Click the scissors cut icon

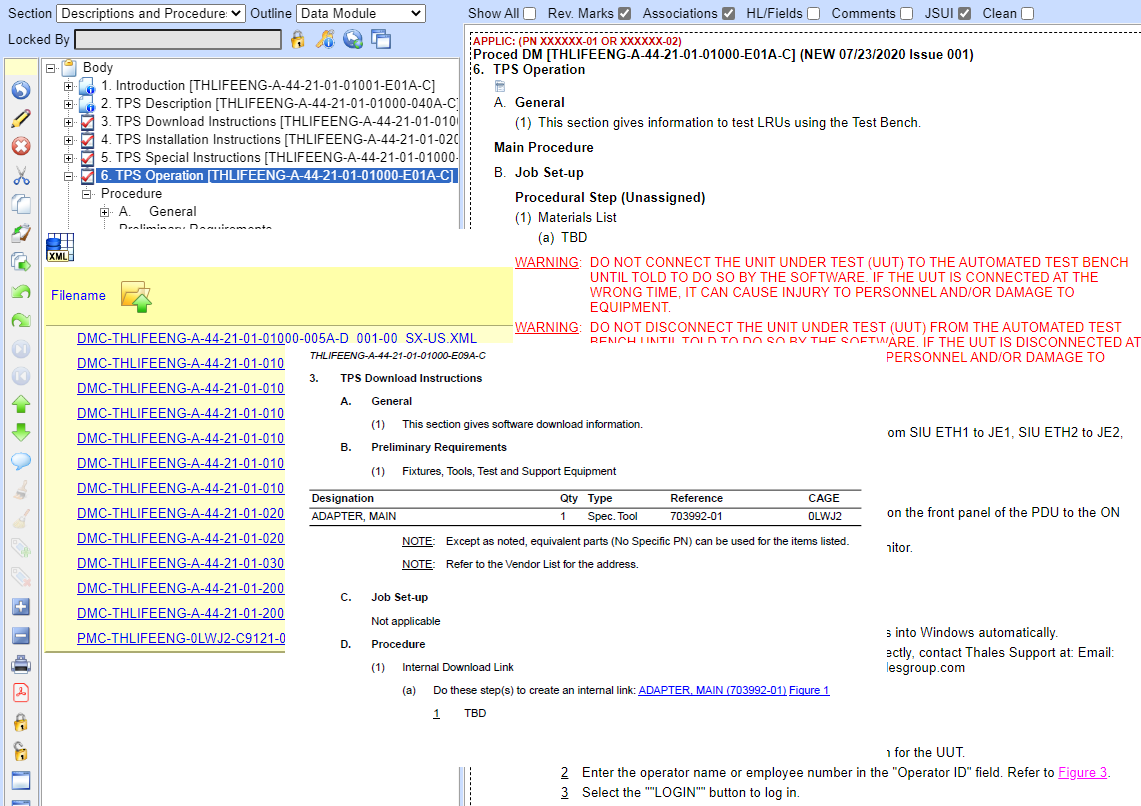[x=21, y=175]
